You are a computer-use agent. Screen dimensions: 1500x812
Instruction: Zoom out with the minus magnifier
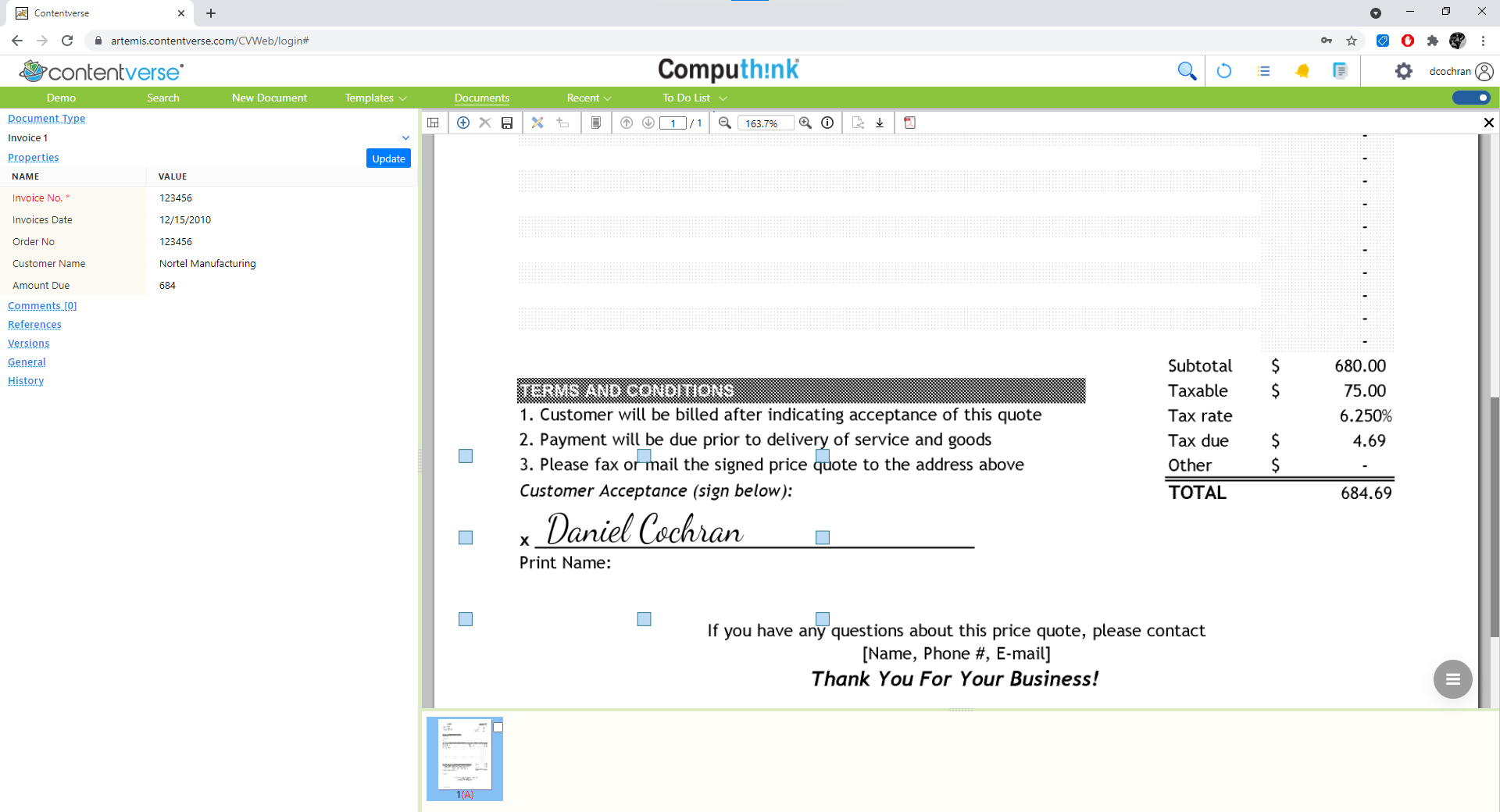tap(725, 123)
